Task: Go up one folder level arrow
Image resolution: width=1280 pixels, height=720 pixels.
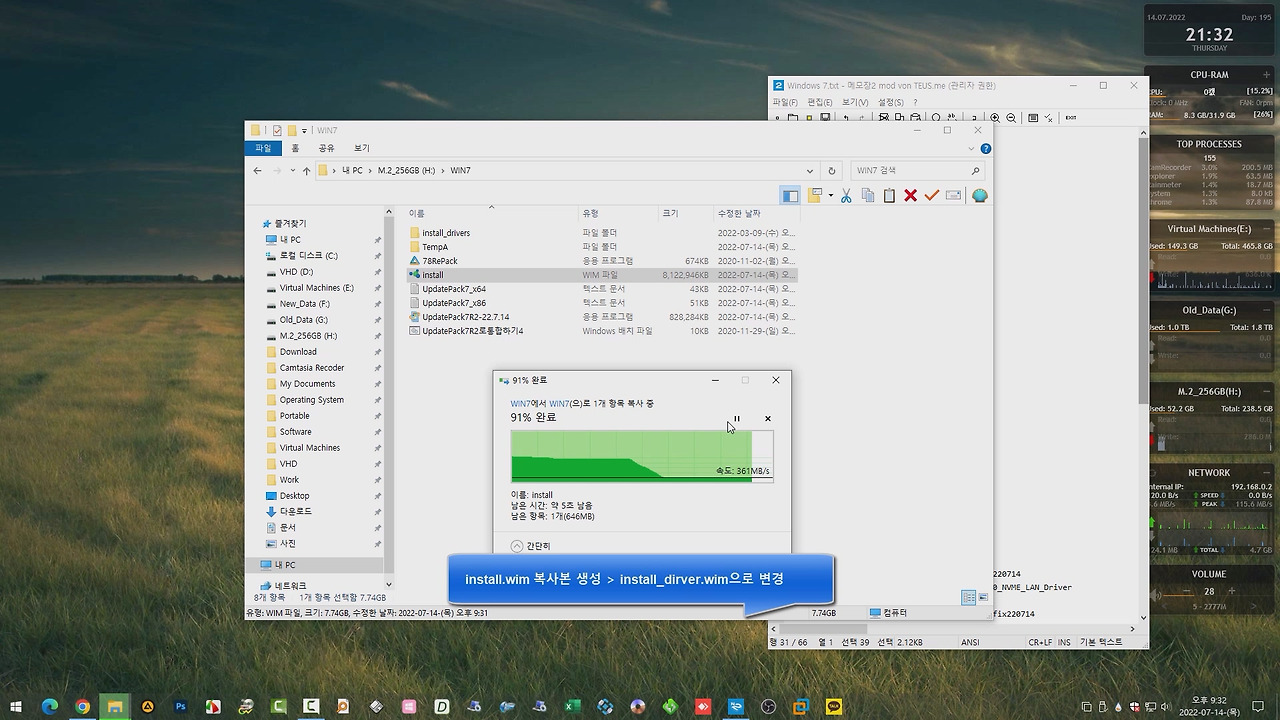Action: pos(306,171)
